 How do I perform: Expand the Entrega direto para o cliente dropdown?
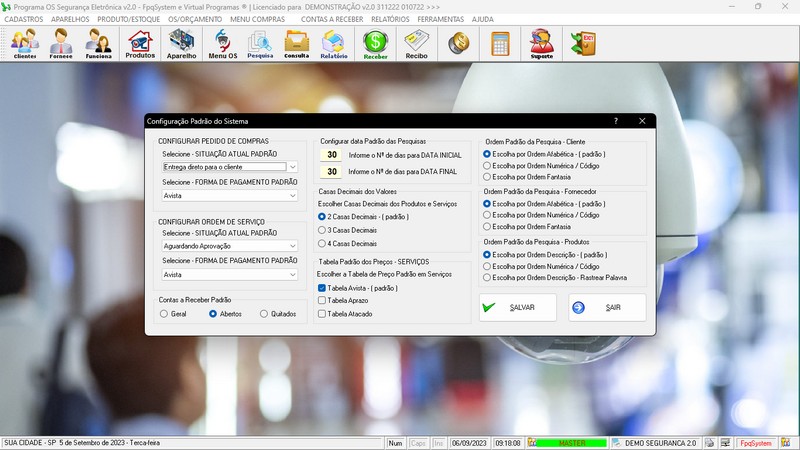(292, 167)
